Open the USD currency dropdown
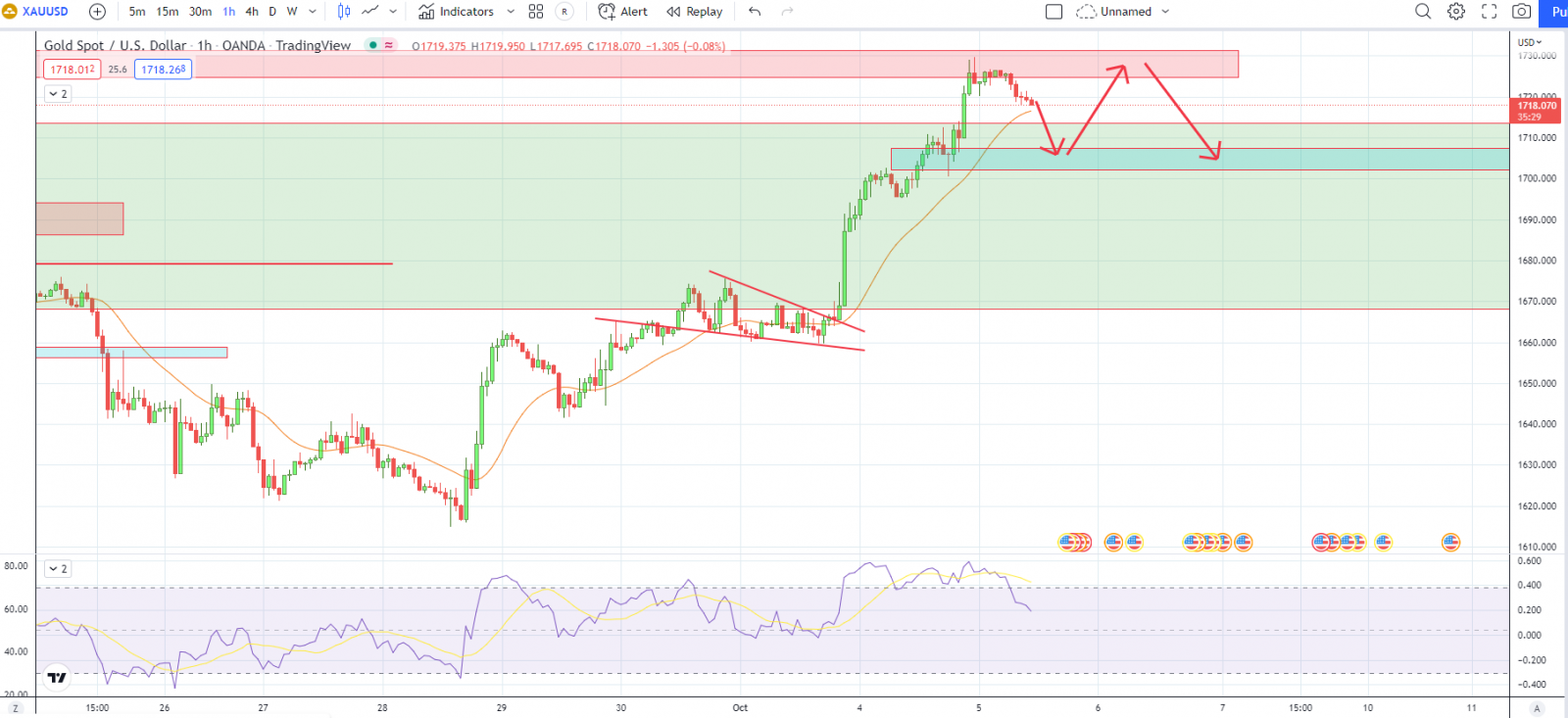Screen dimensions: 1568x718 click(1530, 42)
